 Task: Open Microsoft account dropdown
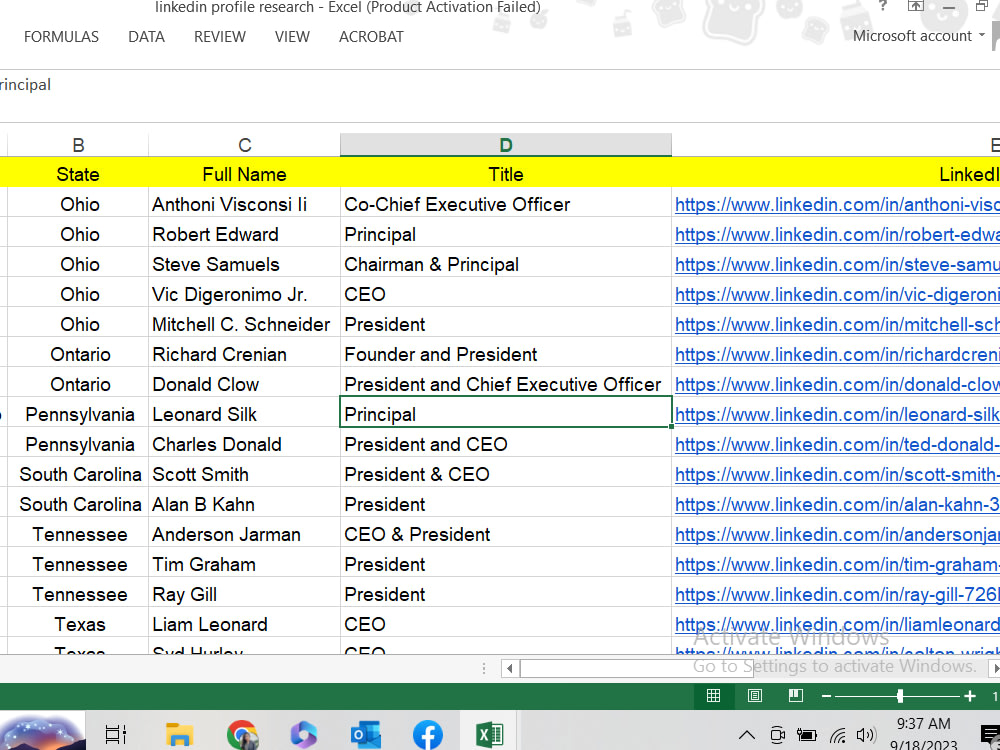point(919,36)
